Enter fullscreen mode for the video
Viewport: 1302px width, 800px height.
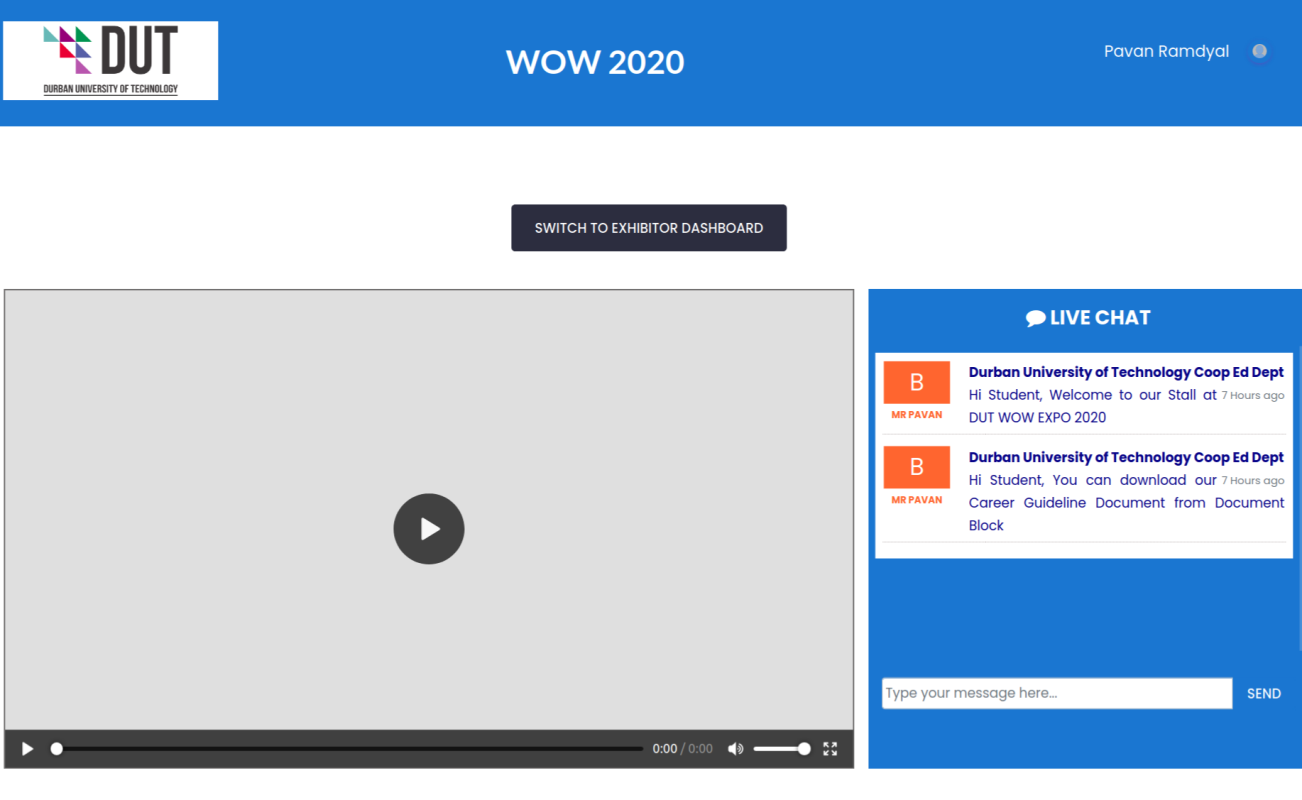(830, 749)
